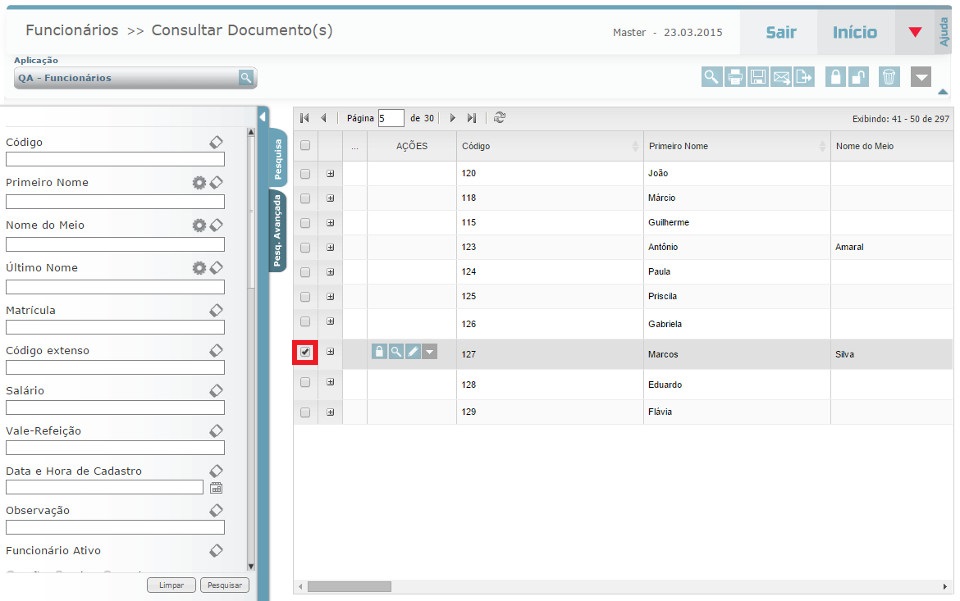Screen dimensions: 960x601
Task: Click the save floppy disk toolbar icon
Action: click(758, 77)
